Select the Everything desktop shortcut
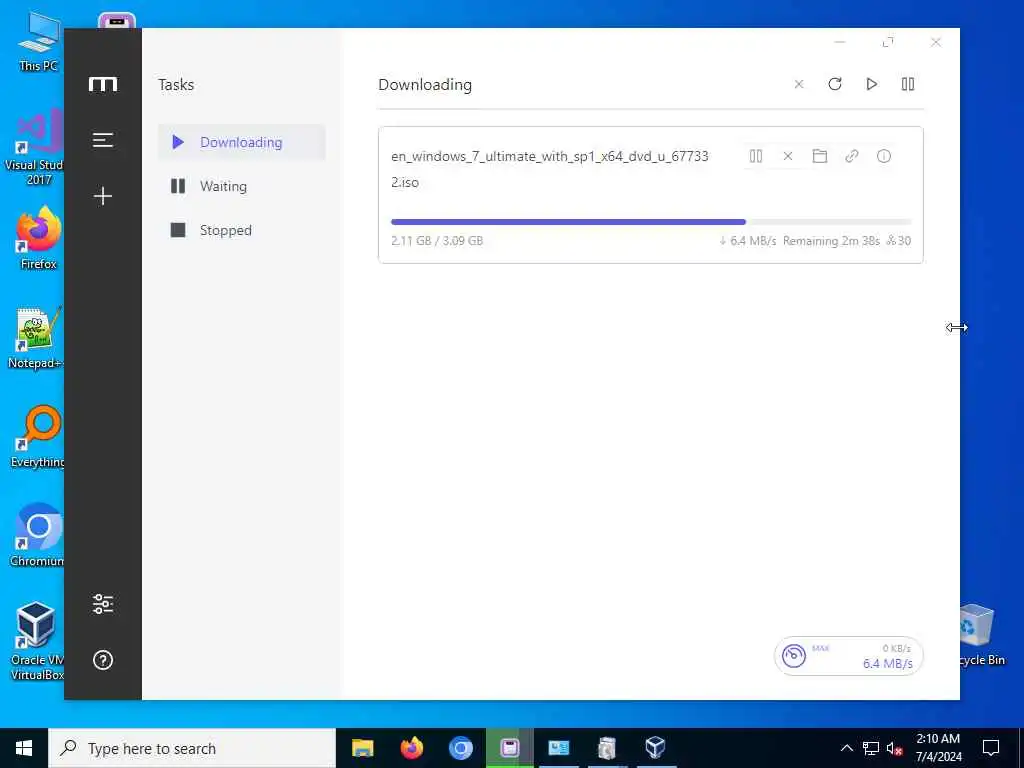The width and height of the screenshot is (1024, 768). tap(37, 436)
